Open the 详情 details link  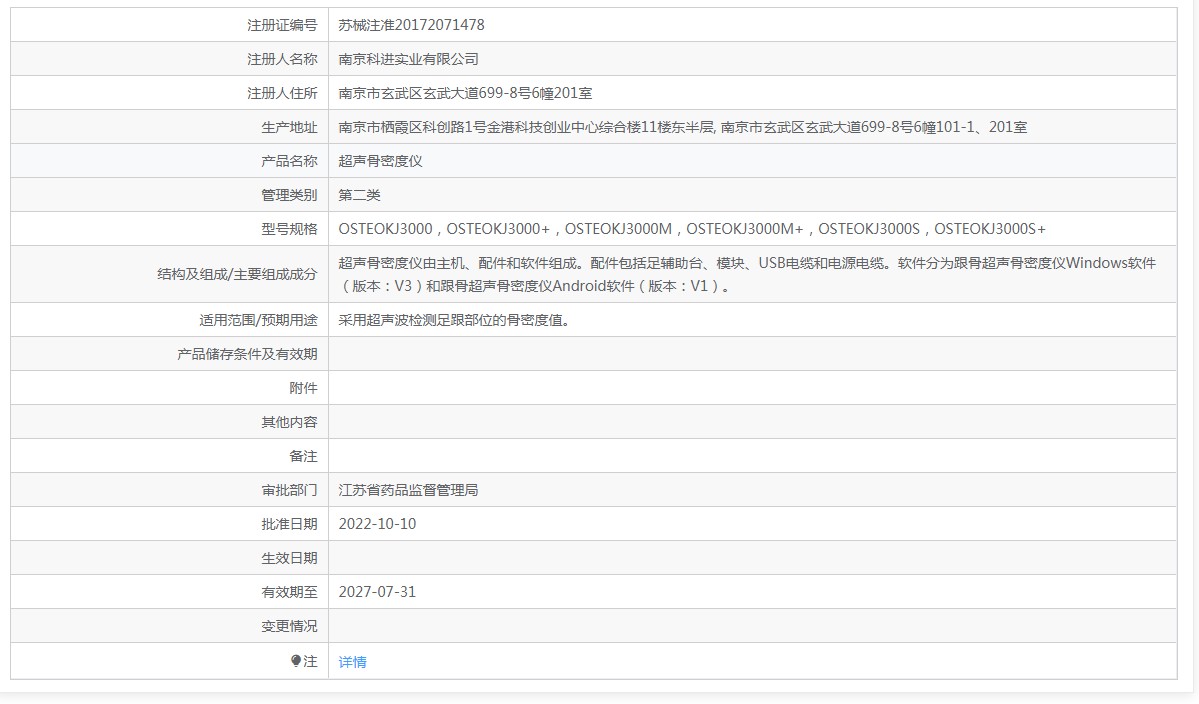[353, 662]
